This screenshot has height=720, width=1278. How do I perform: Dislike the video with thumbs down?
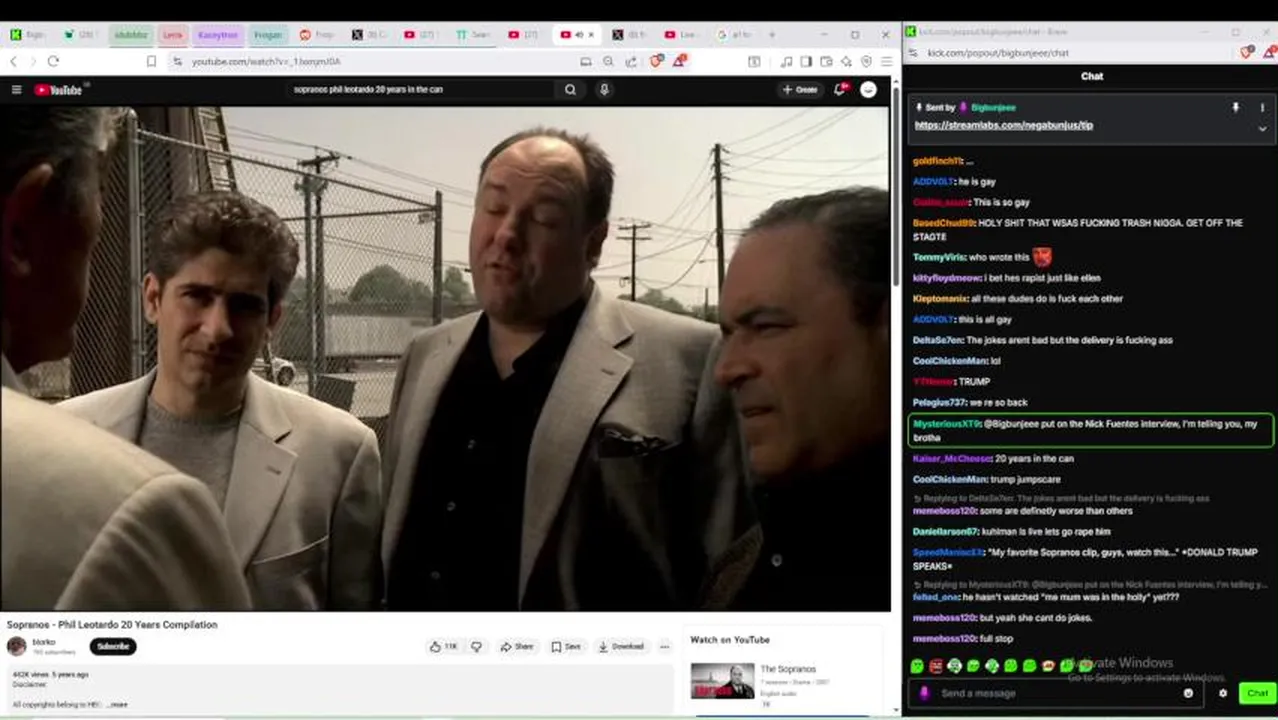tap(476, 646)
